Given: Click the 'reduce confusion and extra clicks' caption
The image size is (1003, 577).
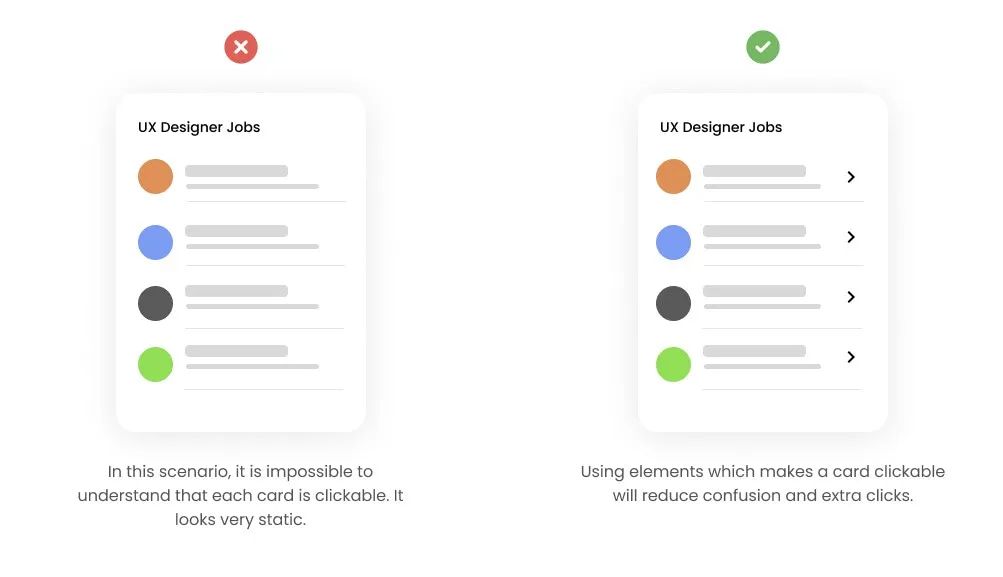Looking at the screenshot, I should [x=777, y=496].
